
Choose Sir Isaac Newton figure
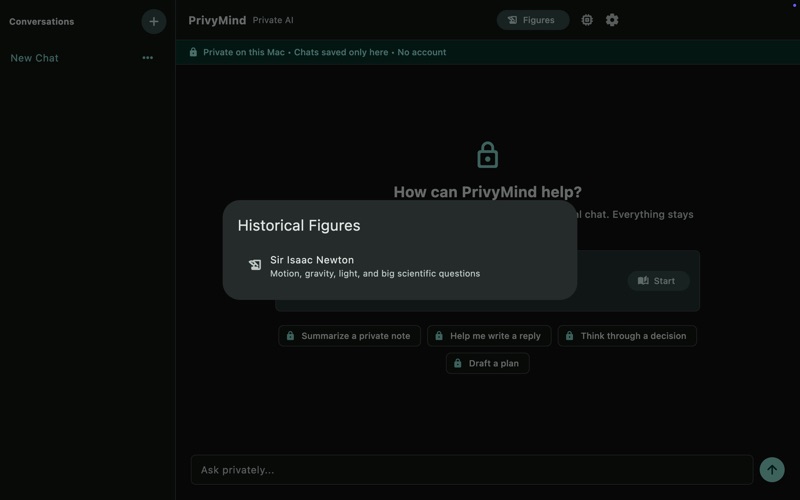coord(399,266)
